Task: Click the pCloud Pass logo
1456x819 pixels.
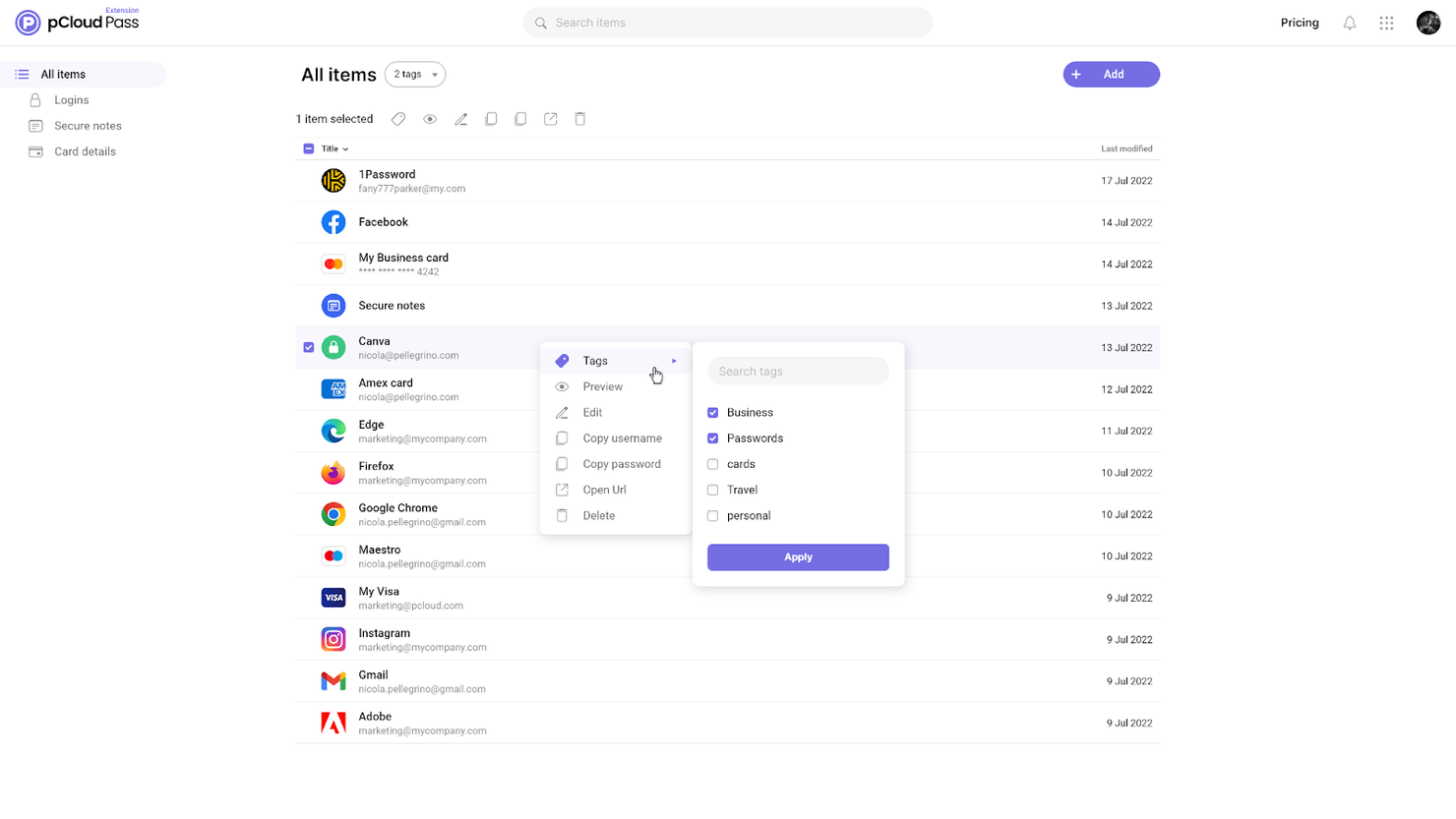Action: (x=77, y=21)
